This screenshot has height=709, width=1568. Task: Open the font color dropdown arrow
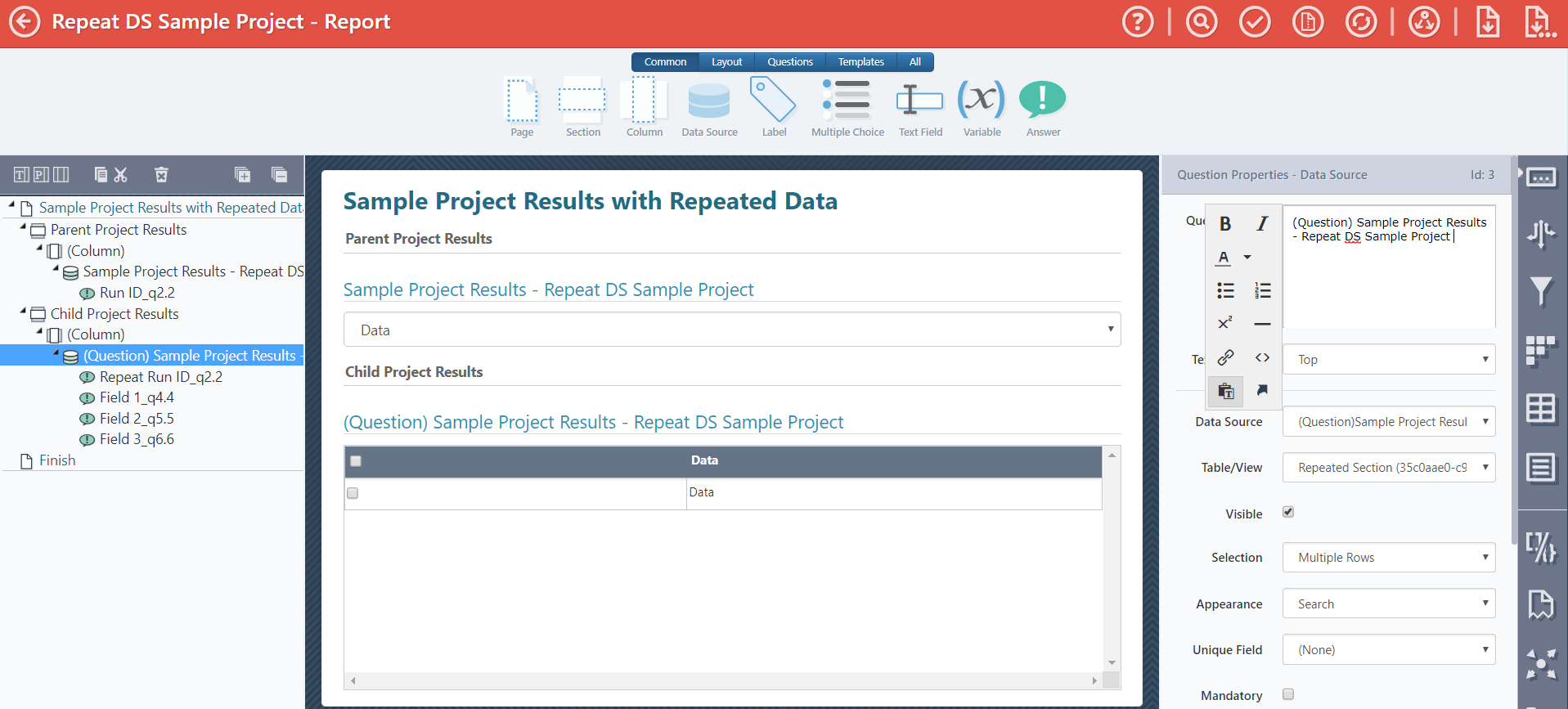1247,257
